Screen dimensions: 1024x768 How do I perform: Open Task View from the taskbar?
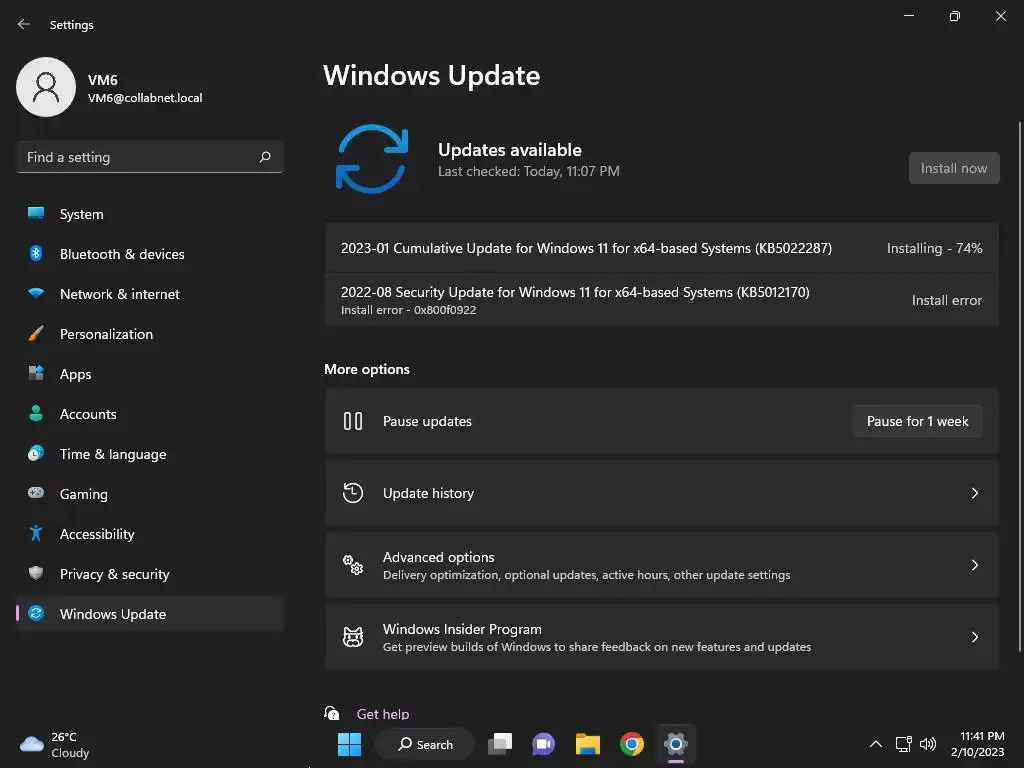coord(500,744)
